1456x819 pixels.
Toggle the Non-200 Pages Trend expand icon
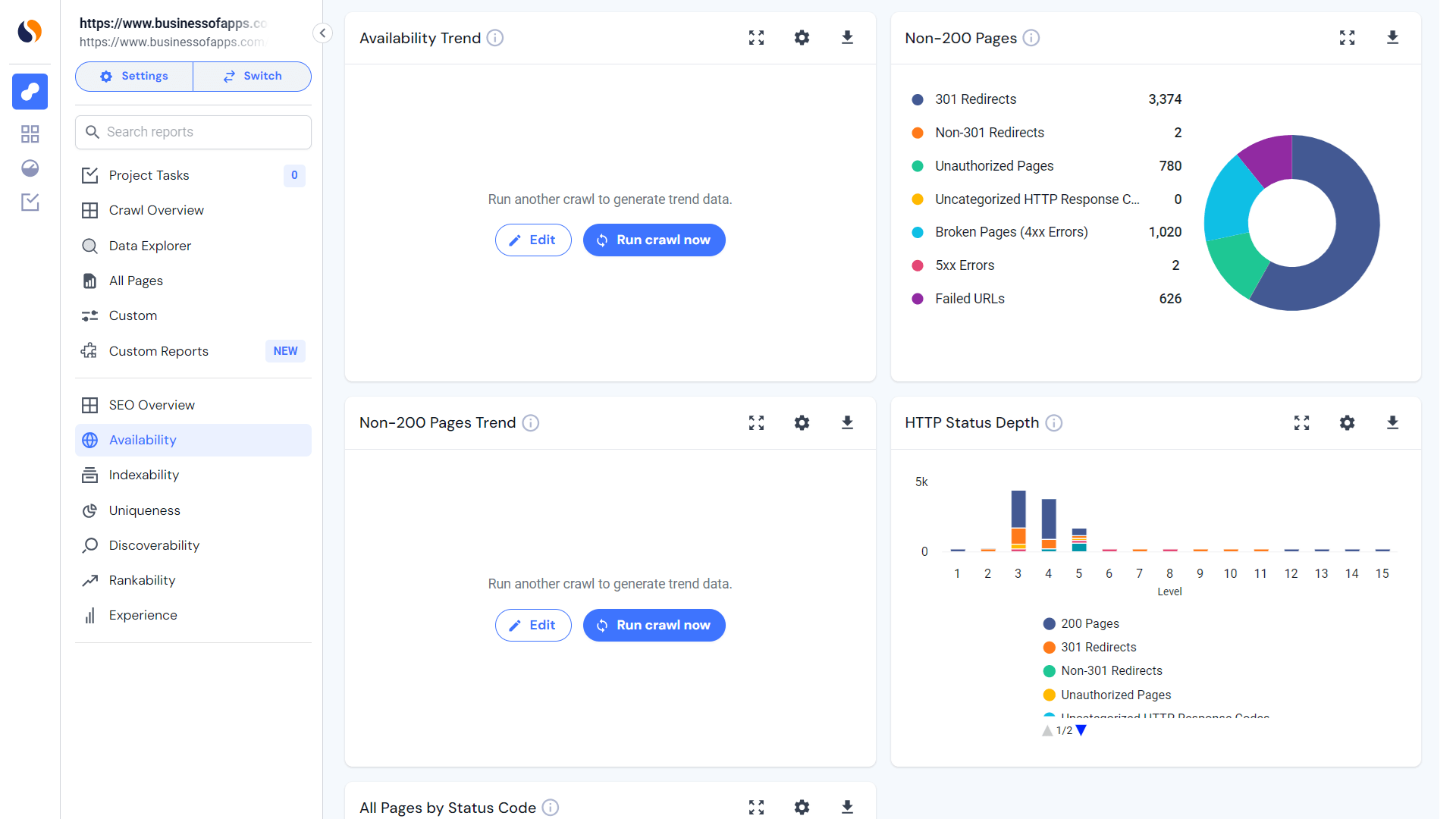coord(756,423)
